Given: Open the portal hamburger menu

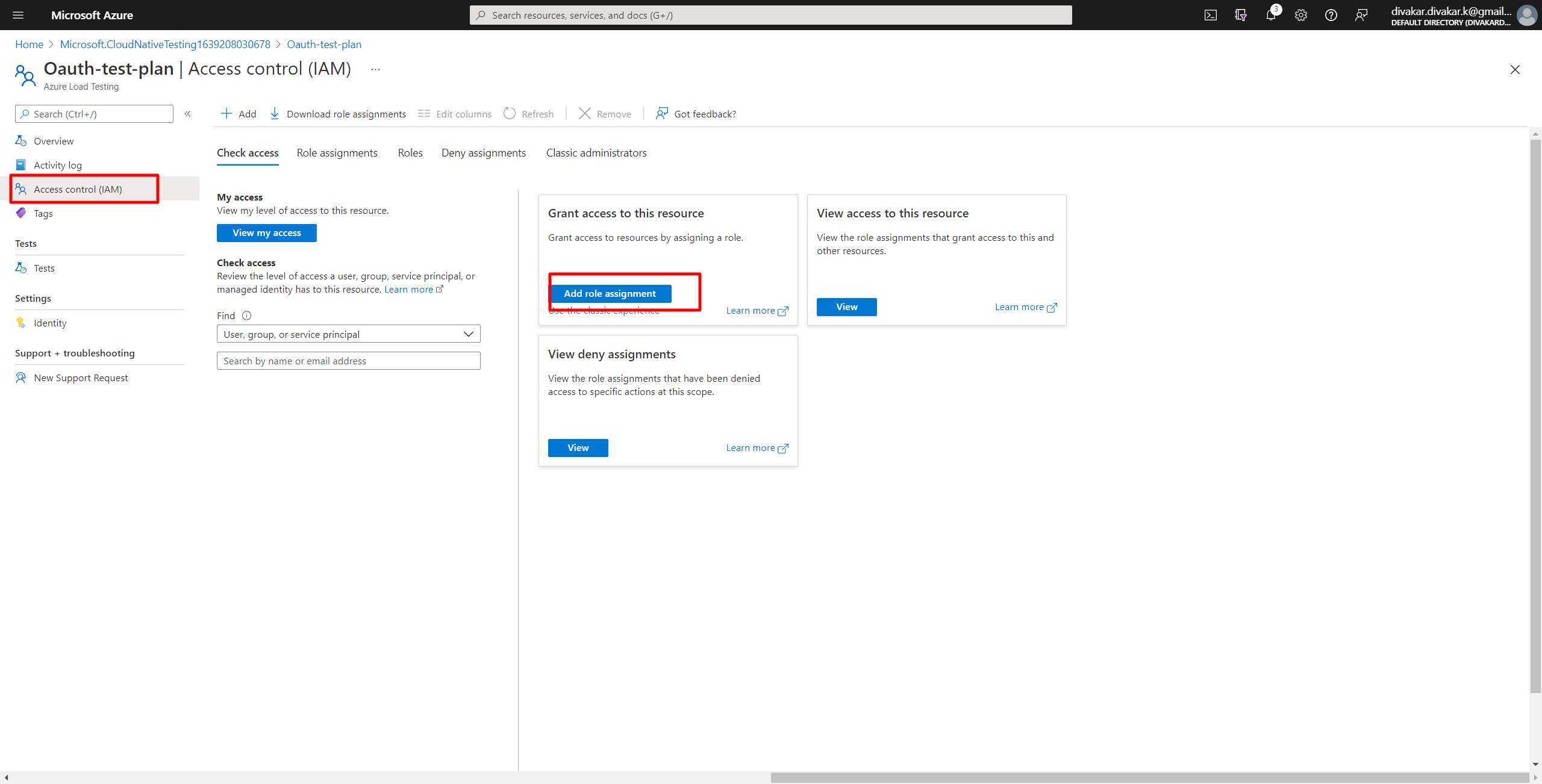Looking at the screenshot, I should [18, 15].
